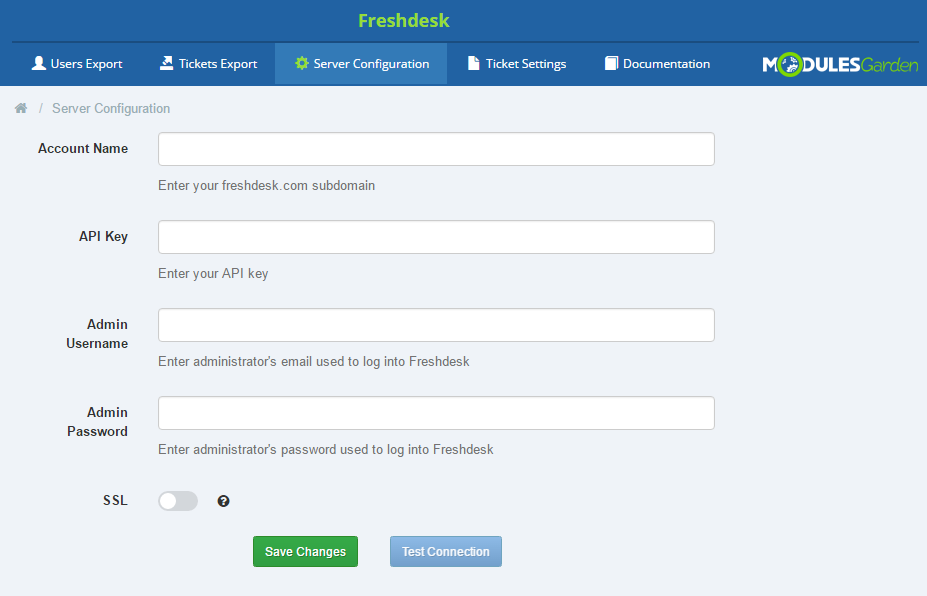Viewport: 927px width, 596px height.
Task: Click the ModulesGarden logo
Action: [840, 64]
